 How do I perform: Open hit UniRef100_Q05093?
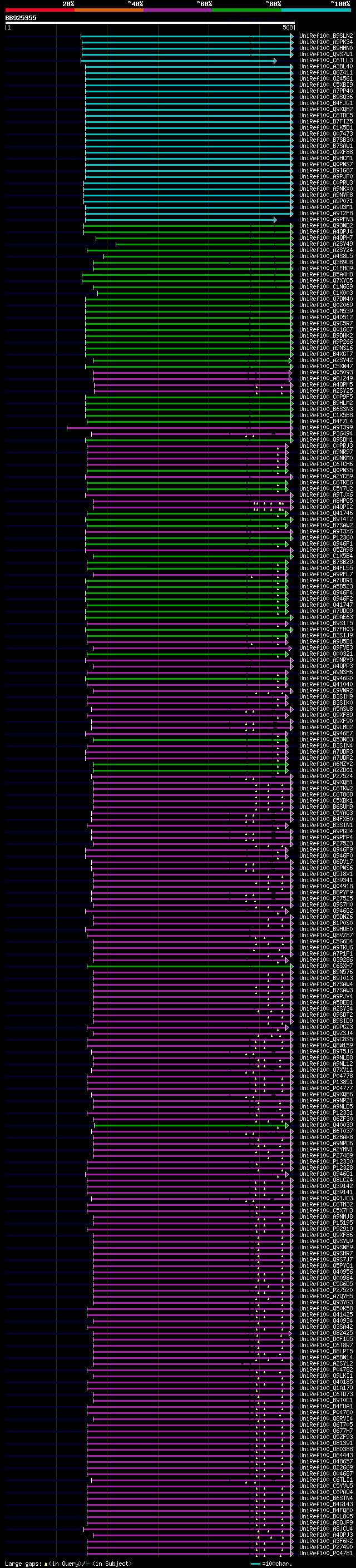pos(325,372)
